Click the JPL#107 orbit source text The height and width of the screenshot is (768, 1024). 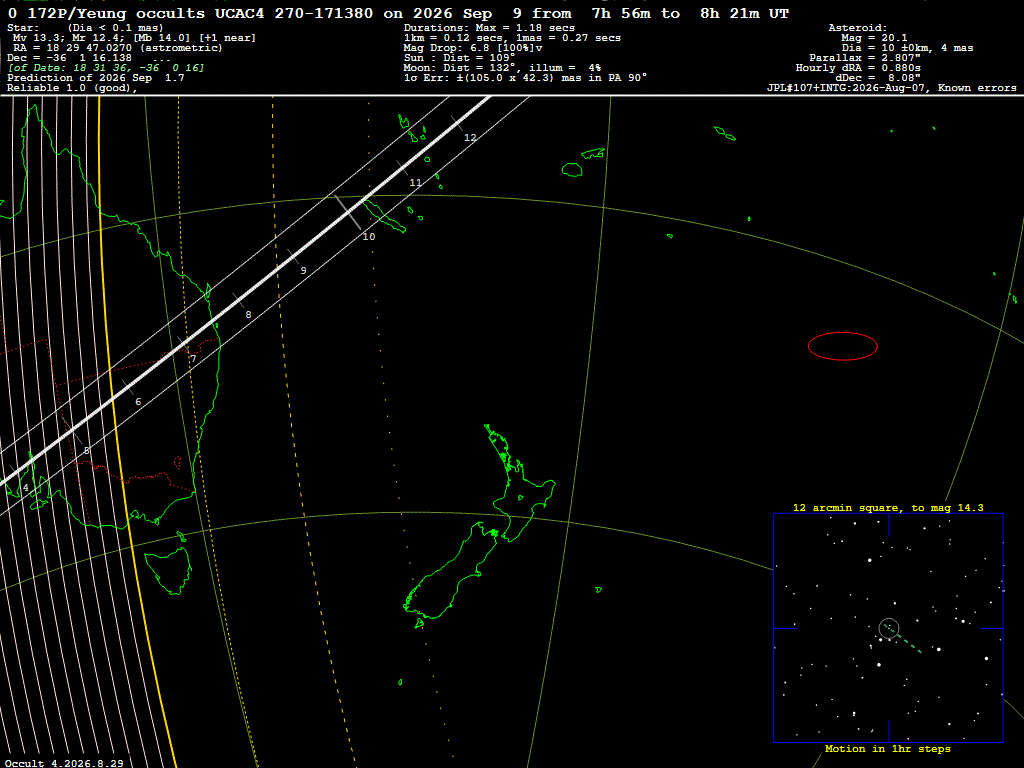(891, 88)
